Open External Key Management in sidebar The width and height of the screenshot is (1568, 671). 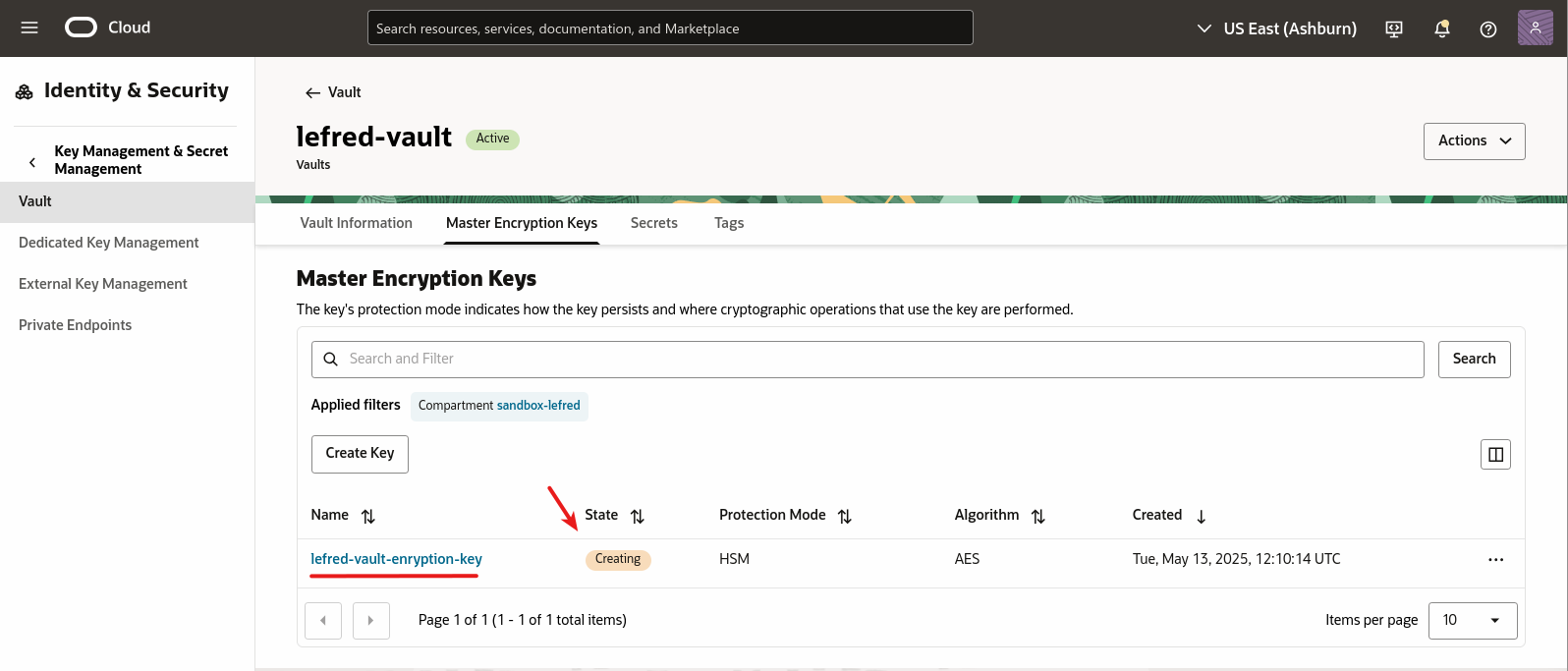click(127, 284)
